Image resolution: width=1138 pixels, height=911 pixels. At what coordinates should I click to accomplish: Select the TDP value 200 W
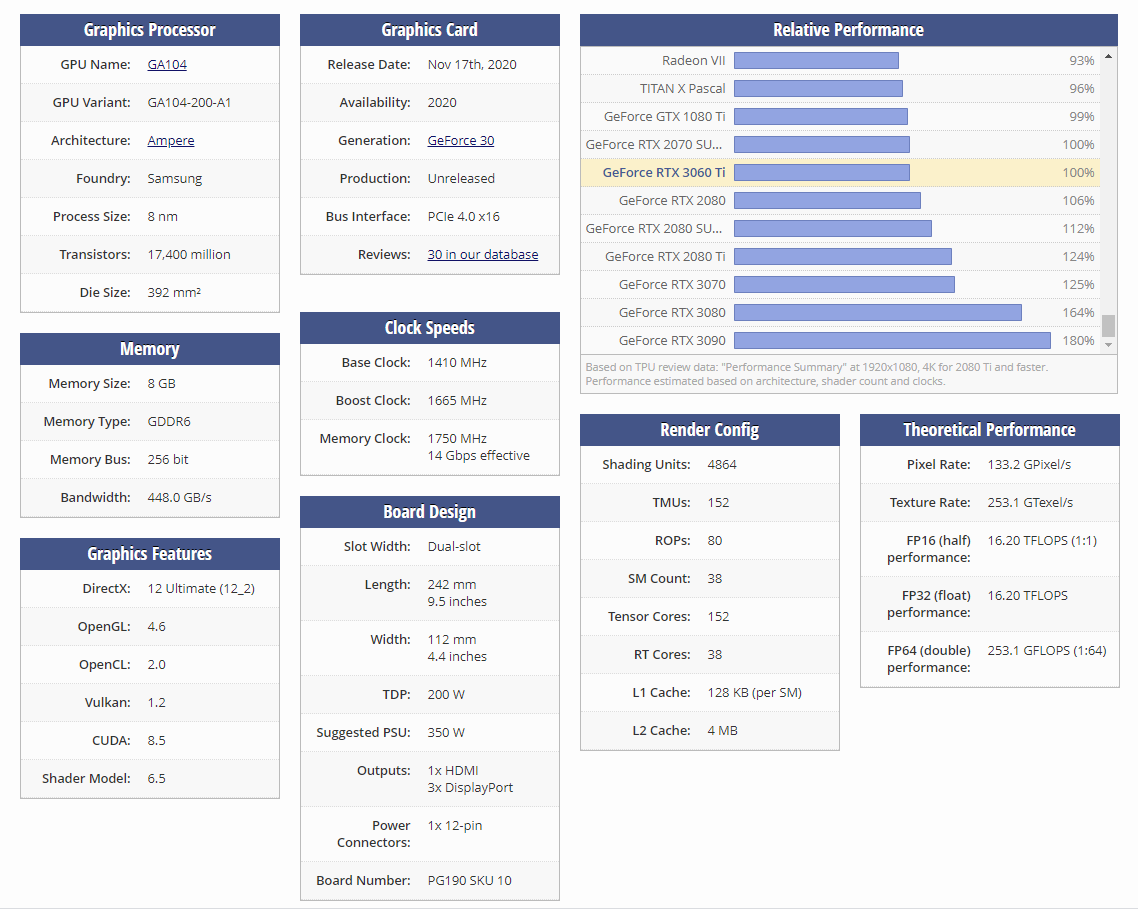[x=446, y=695]
